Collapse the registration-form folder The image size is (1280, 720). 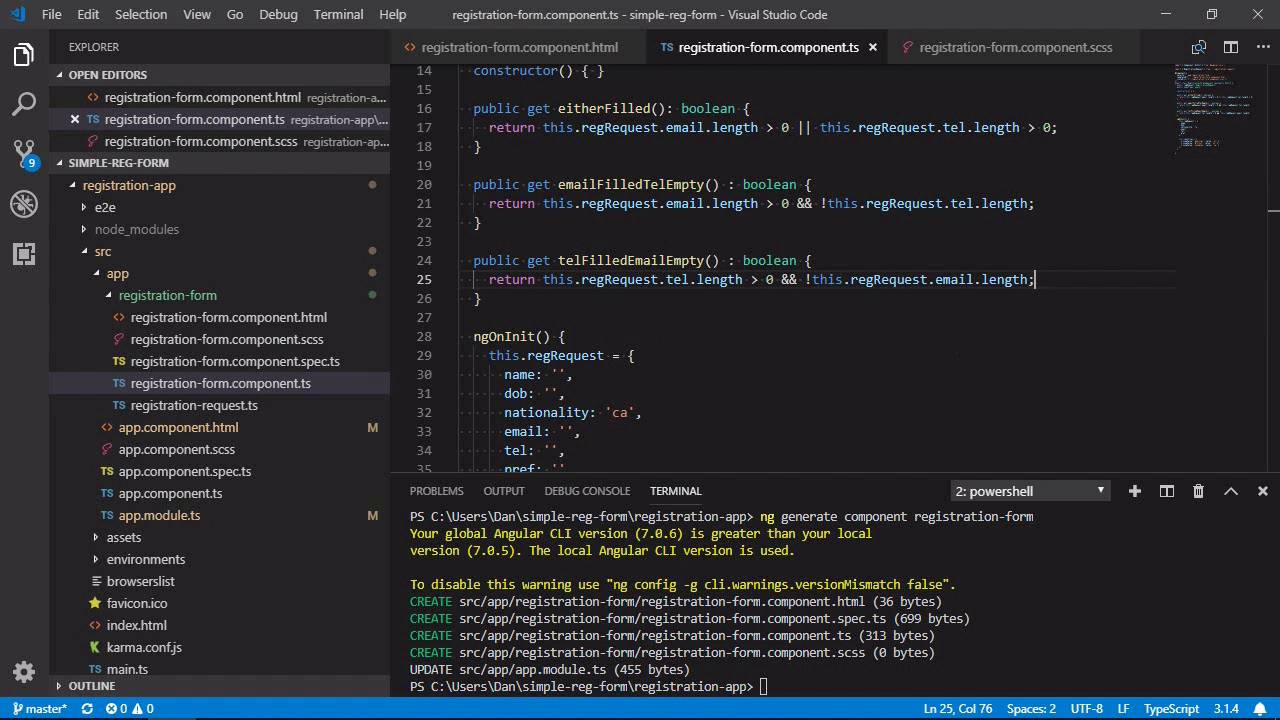click(167, 295)
